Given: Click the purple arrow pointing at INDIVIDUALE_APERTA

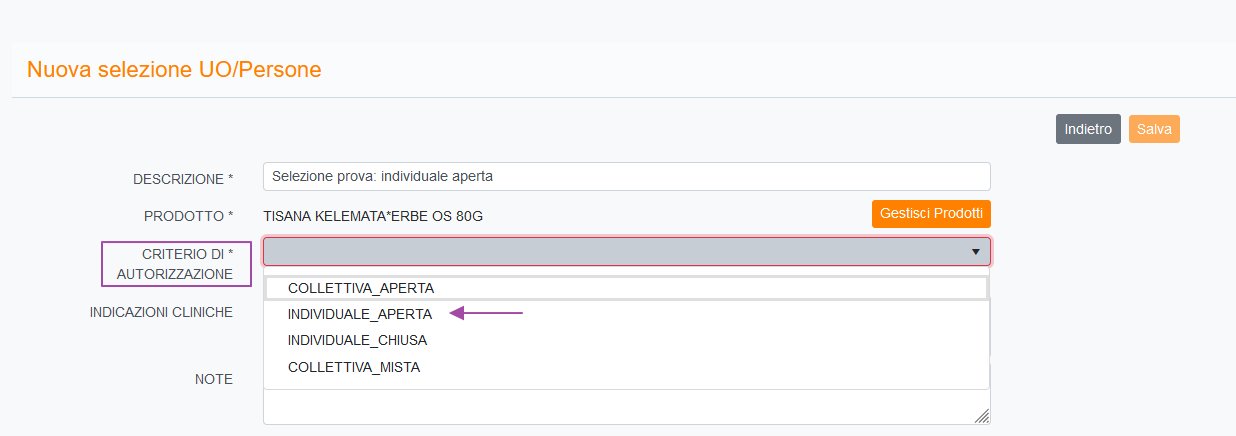Looking at the screenshot, I should click(486, 314).
